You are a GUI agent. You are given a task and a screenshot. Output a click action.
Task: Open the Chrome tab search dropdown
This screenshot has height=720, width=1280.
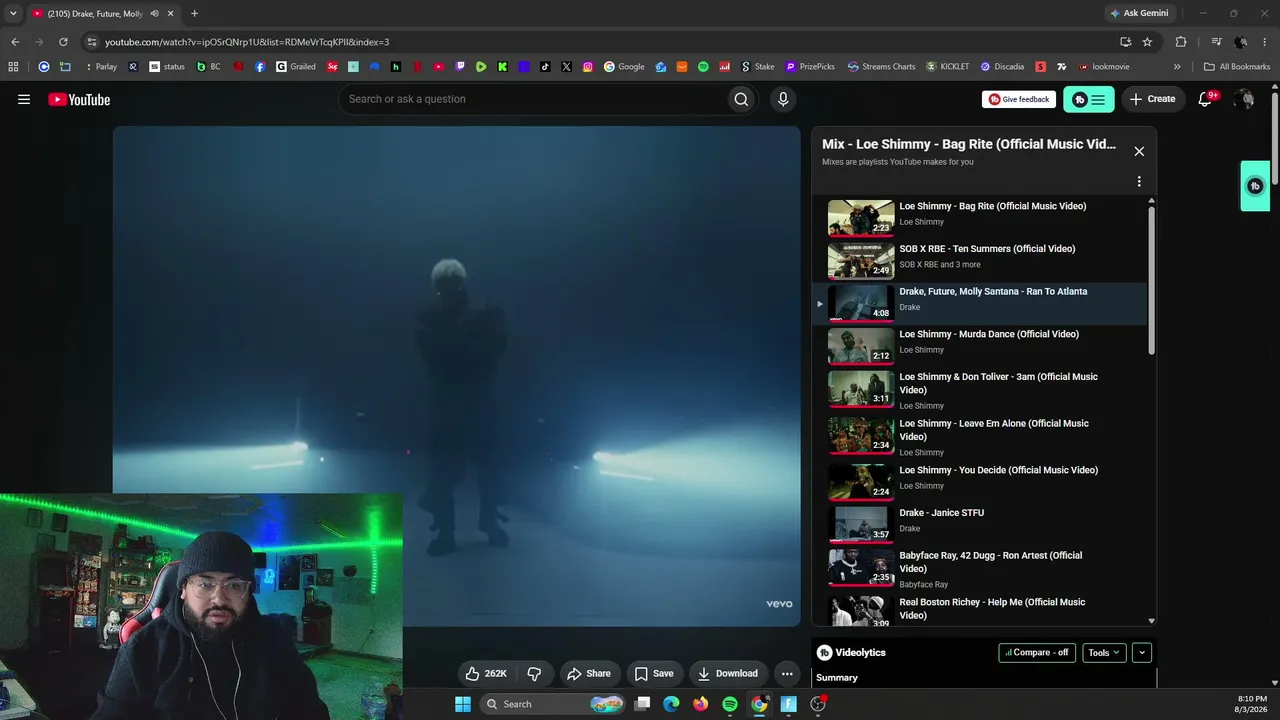pos(13,14)
